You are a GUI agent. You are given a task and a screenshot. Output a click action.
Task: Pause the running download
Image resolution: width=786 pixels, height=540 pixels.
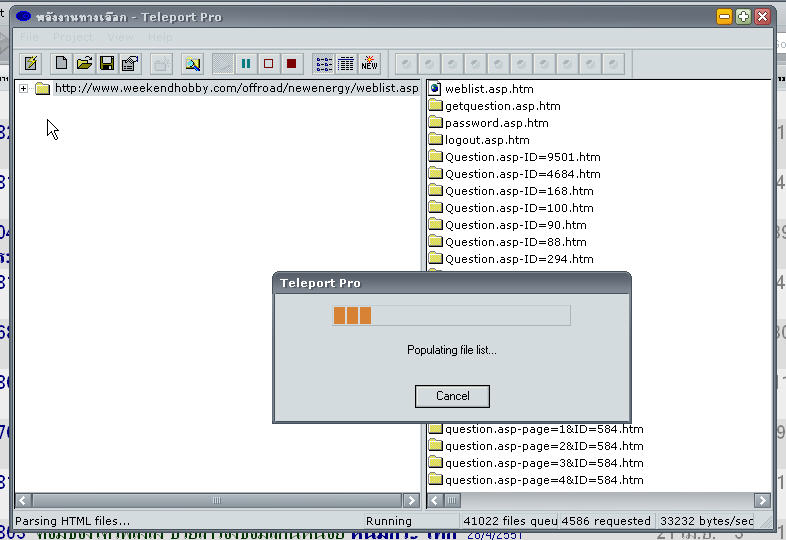coord(246,64)
